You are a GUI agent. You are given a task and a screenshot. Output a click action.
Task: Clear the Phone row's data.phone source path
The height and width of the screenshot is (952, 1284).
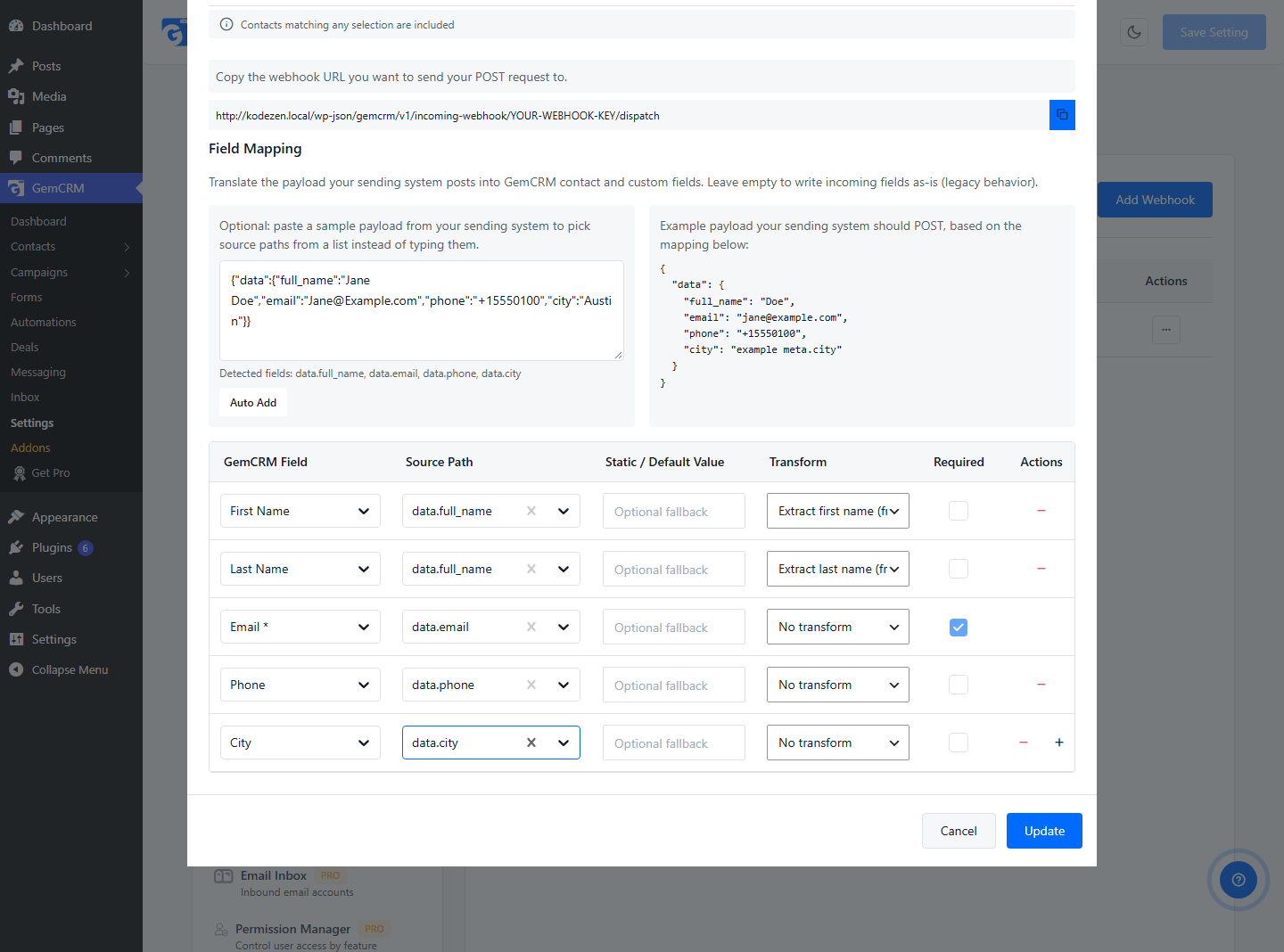click(531, 685)
